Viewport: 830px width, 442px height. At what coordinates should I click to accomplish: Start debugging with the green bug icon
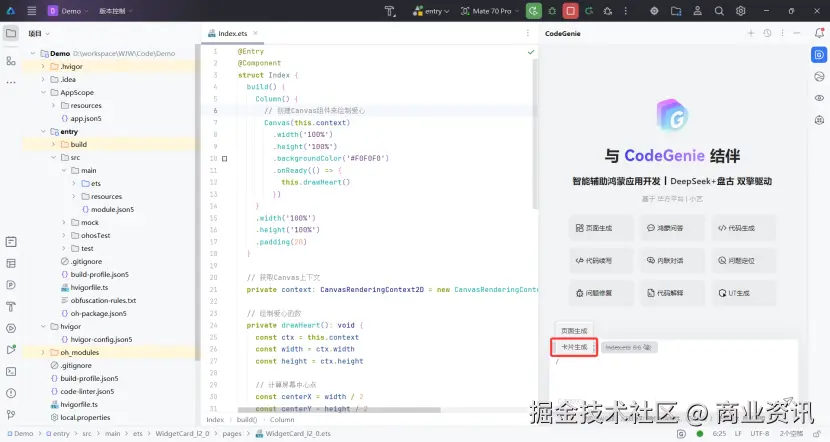pos(552,11)
